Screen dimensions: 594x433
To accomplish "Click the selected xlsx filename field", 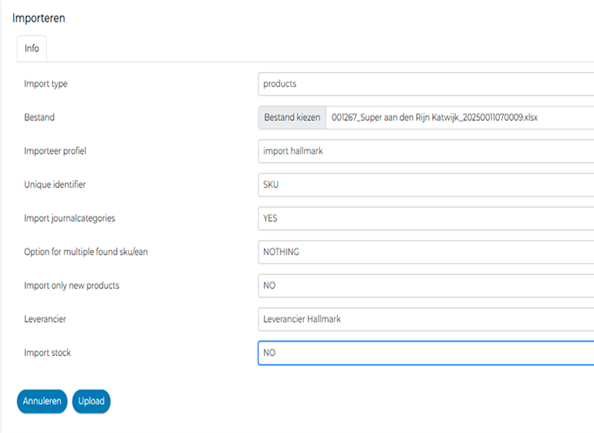I will [460, 118].
